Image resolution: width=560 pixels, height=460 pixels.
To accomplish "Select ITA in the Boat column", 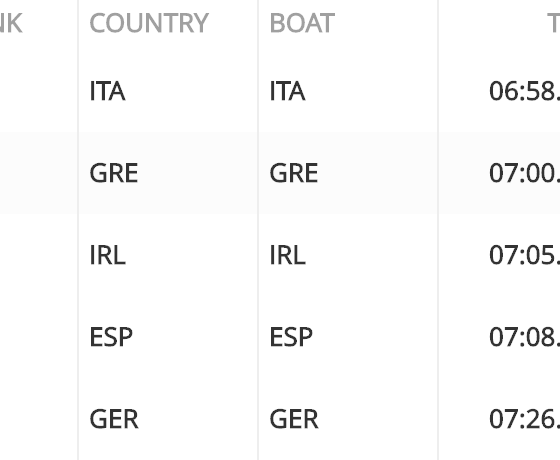I will coord(288,91).
